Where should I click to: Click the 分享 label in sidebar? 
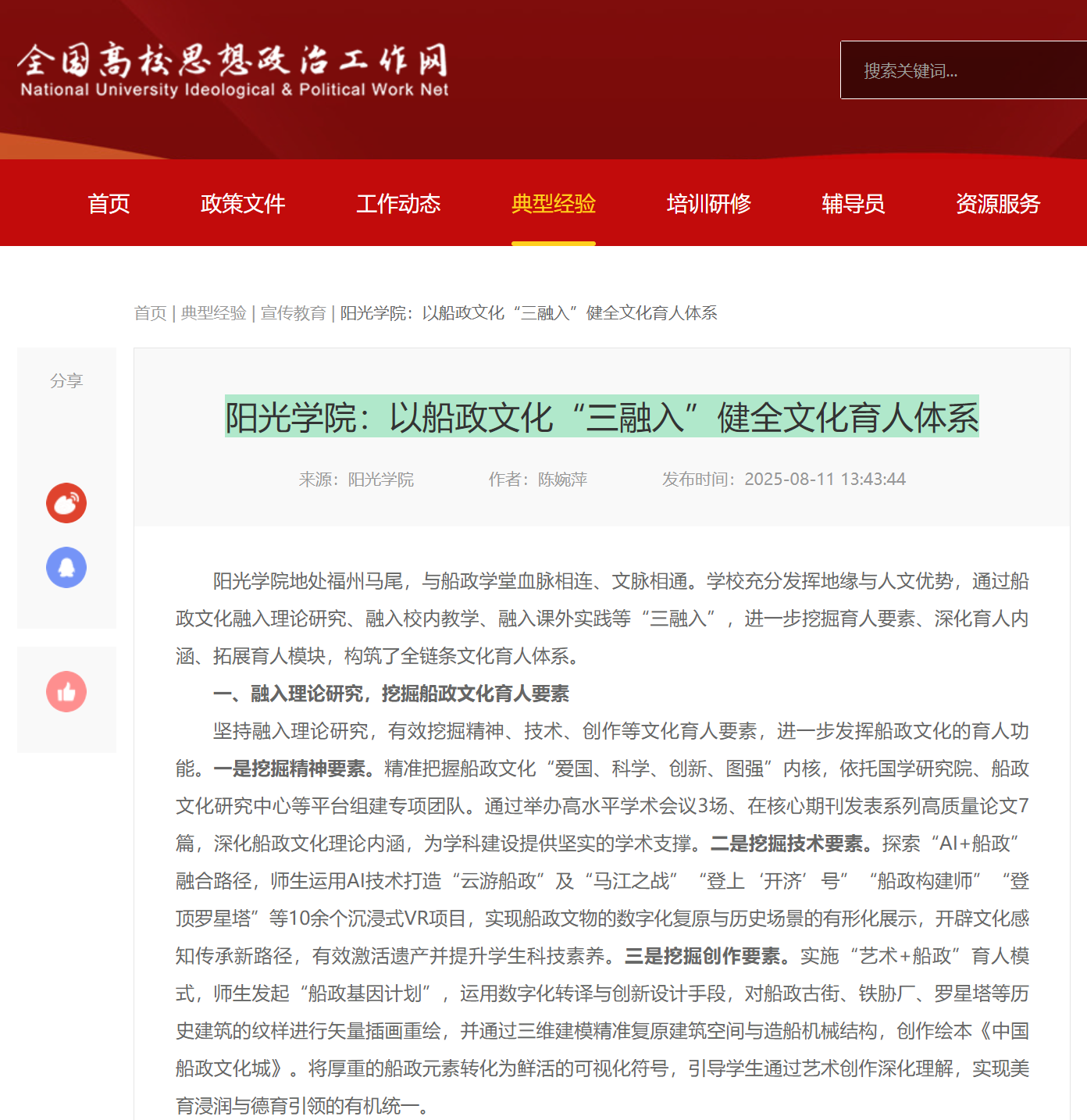tap(66, 381)
